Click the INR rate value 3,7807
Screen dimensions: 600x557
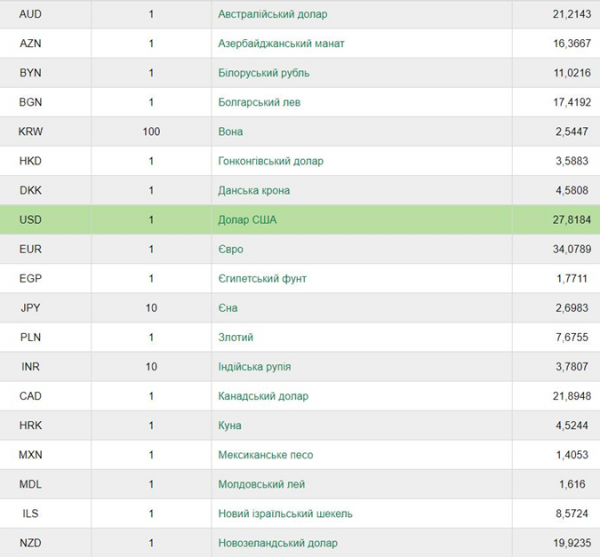click(572, 367)
